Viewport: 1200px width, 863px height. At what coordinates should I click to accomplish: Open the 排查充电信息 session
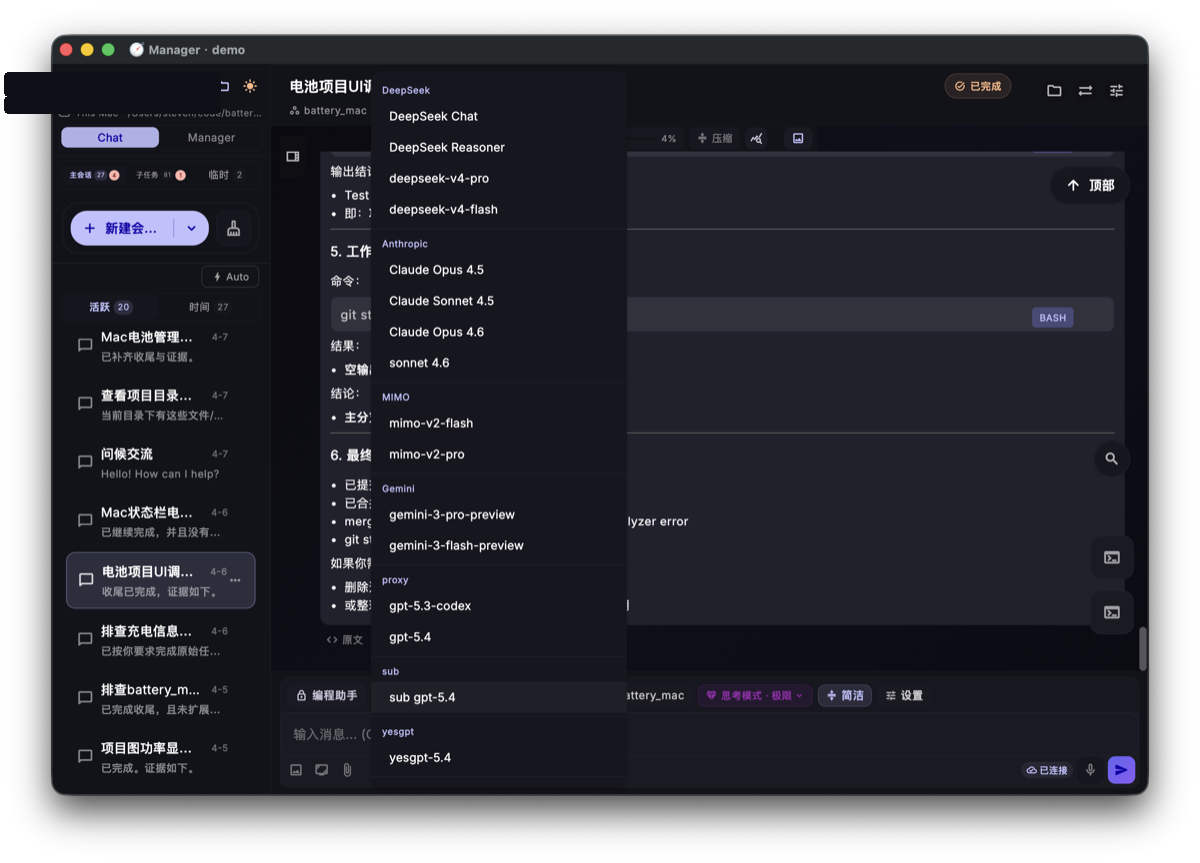160,640
